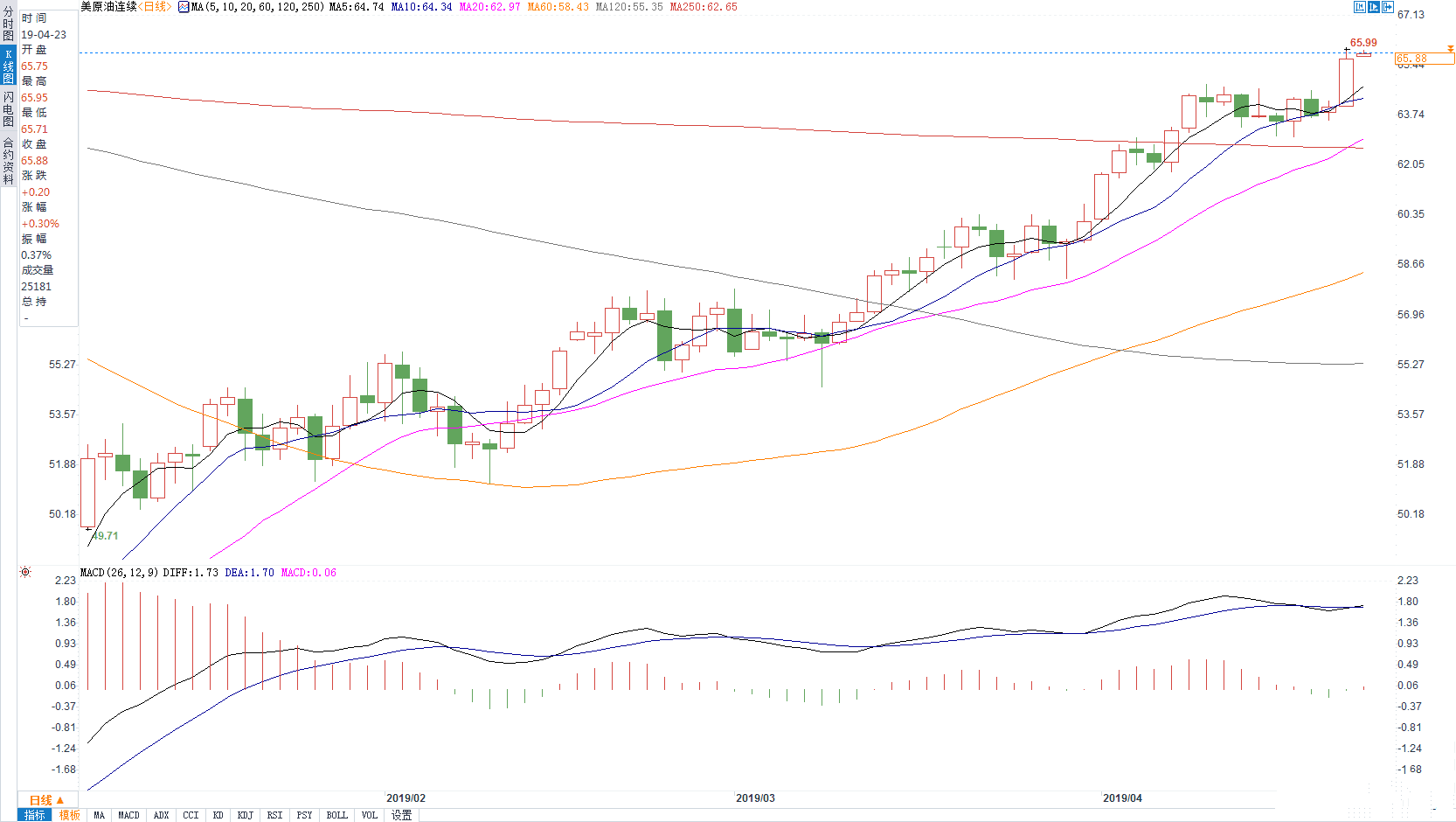This screenshot has height=822, width=1456.
Task: Open the 闪电图 side tab
Action: (8, 109)
